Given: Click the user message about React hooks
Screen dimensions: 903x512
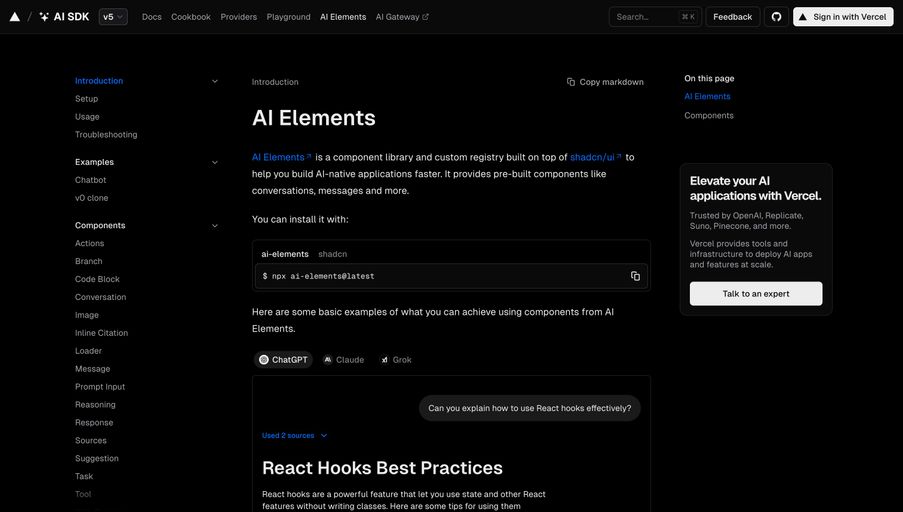Looking at the screenshot, I should click(x=530, y=408).
